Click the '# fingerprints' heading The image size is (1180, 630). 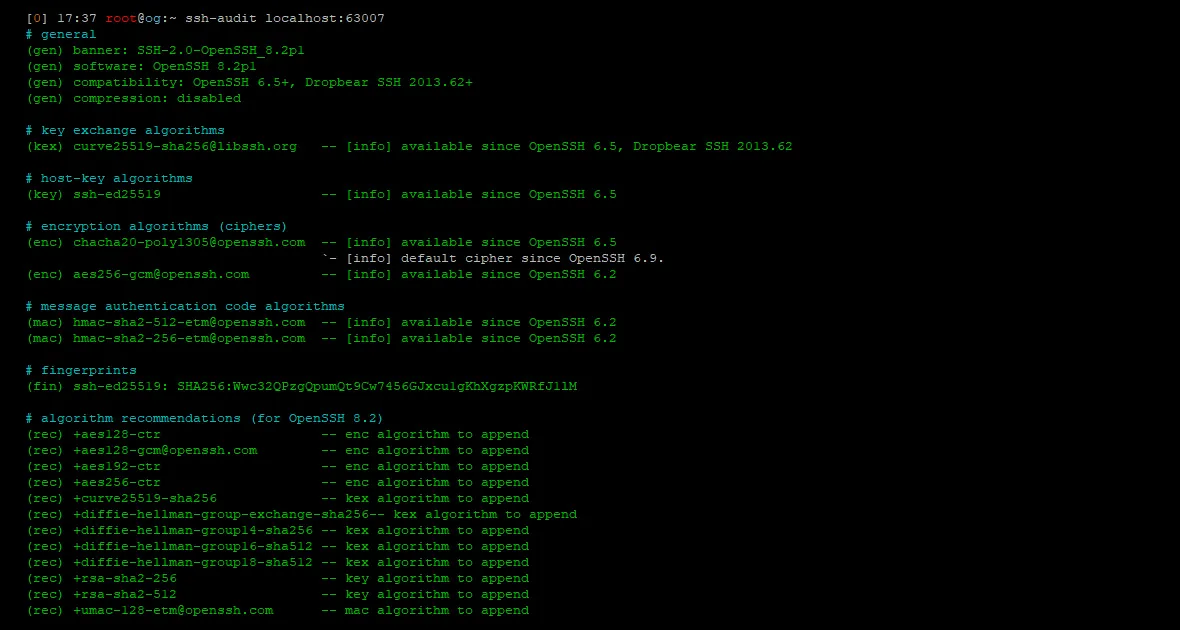(x=81, y=370)
